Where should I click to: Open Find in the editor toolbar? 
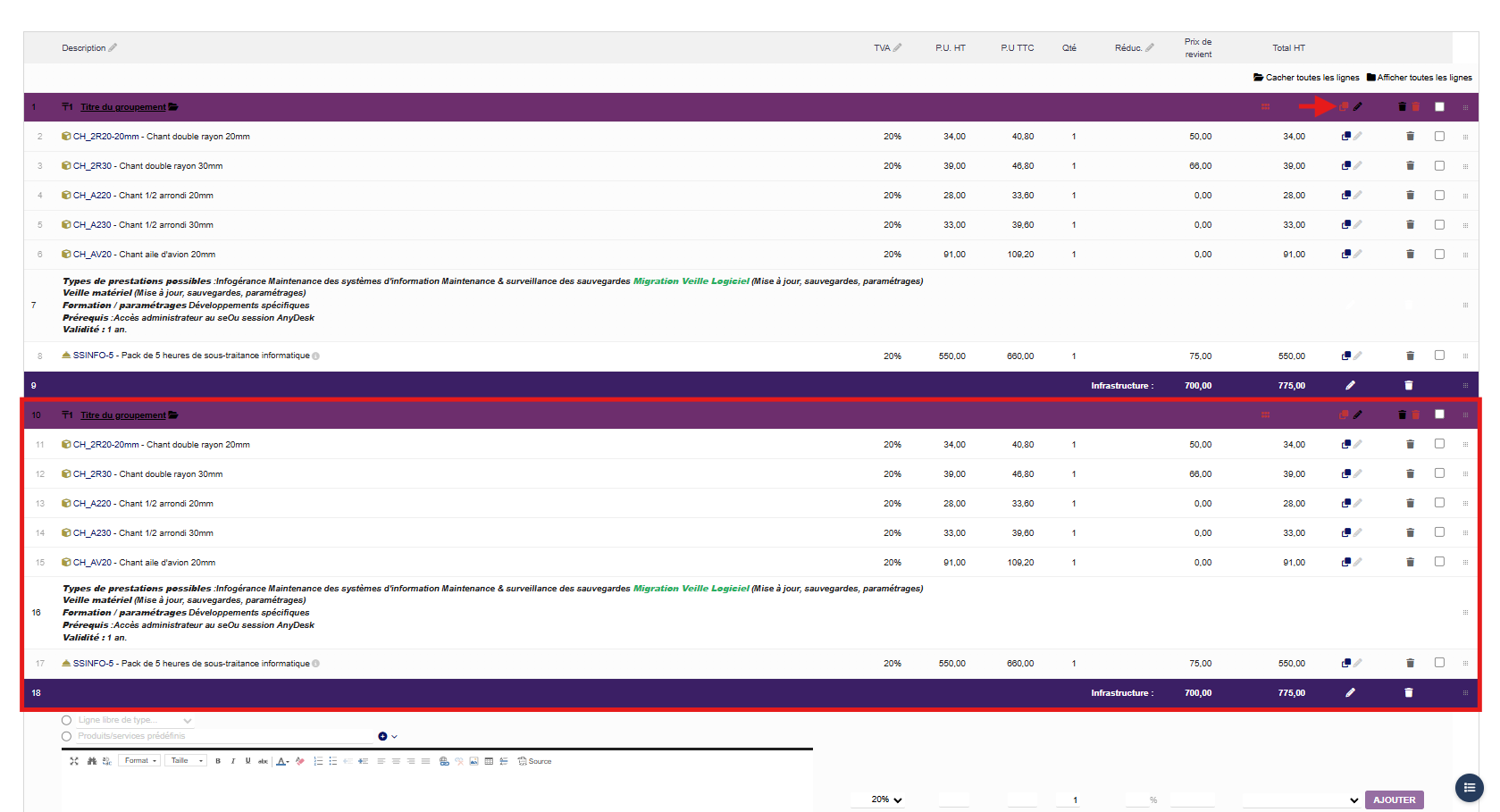point(92,761)
